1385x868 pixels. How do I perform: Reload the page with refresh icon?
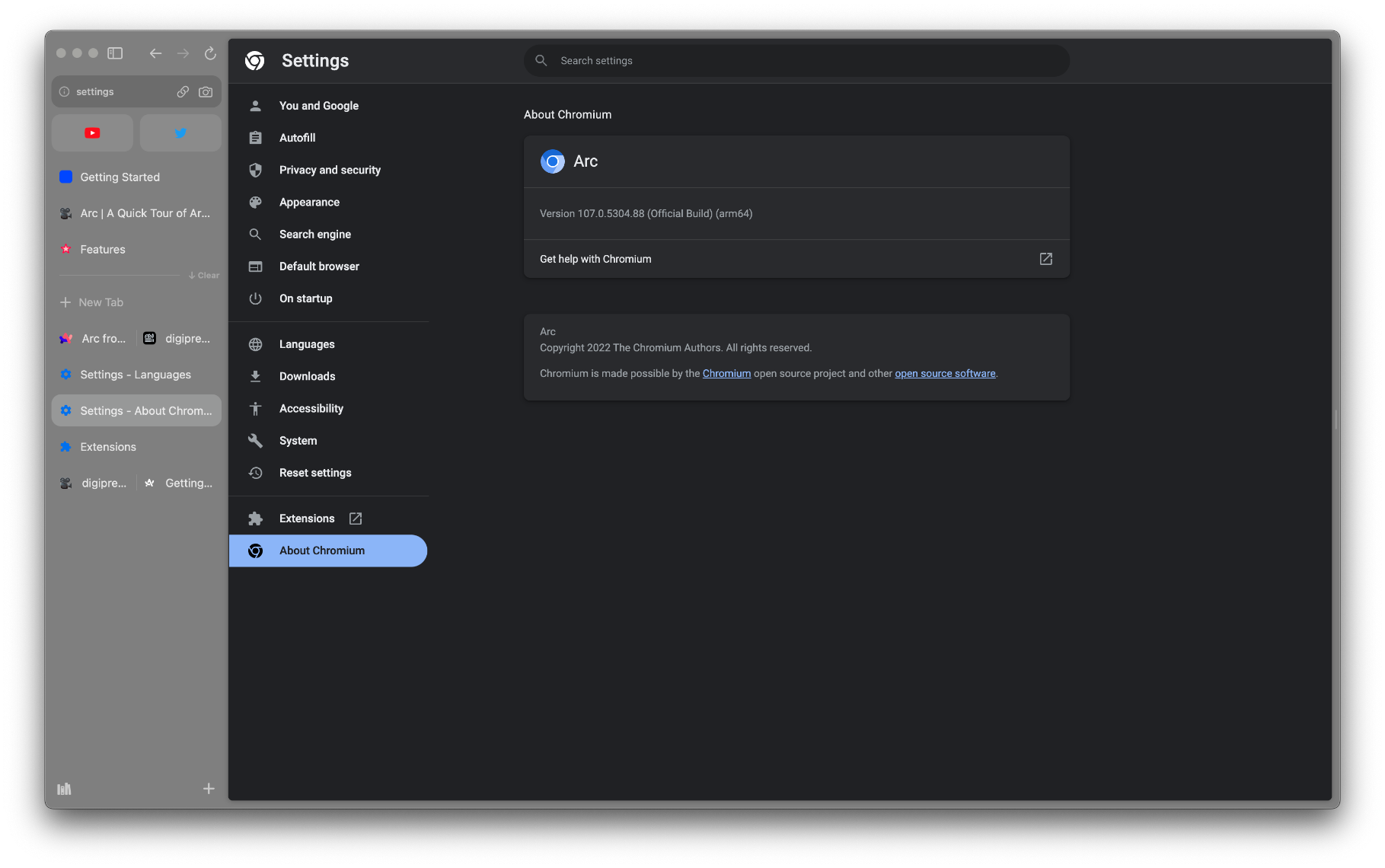[x=210, y=53]
